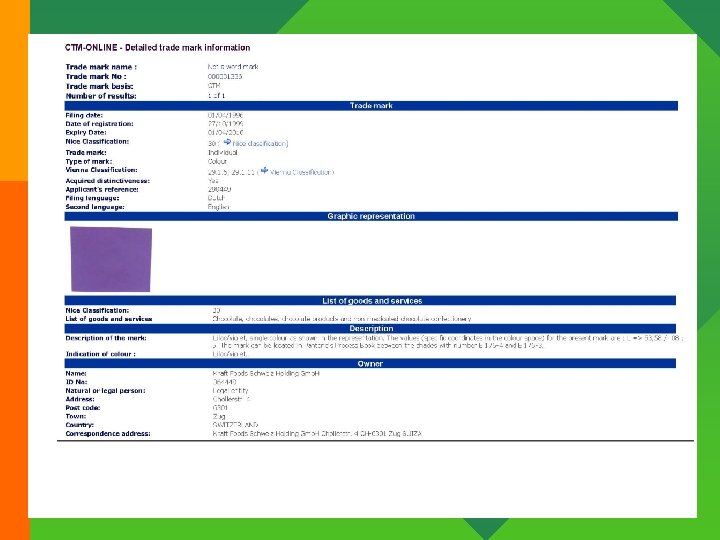Click the 'Description of the mark:' label

tap(106, 338)
